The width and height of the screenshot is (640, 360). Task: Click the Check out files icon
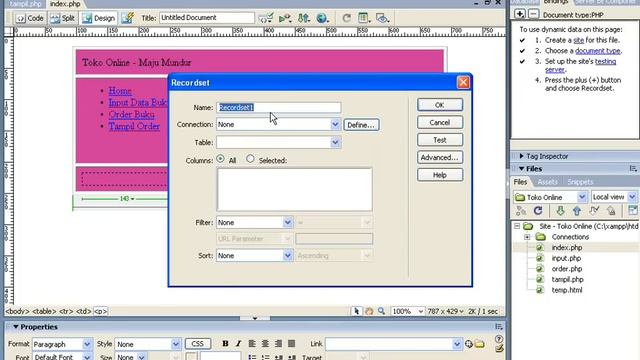594,211
